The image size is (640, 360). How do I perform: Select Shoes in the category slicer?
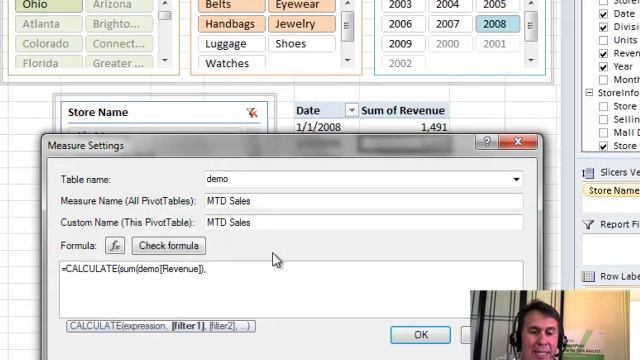pyautogui.click(x=302, y=44)
